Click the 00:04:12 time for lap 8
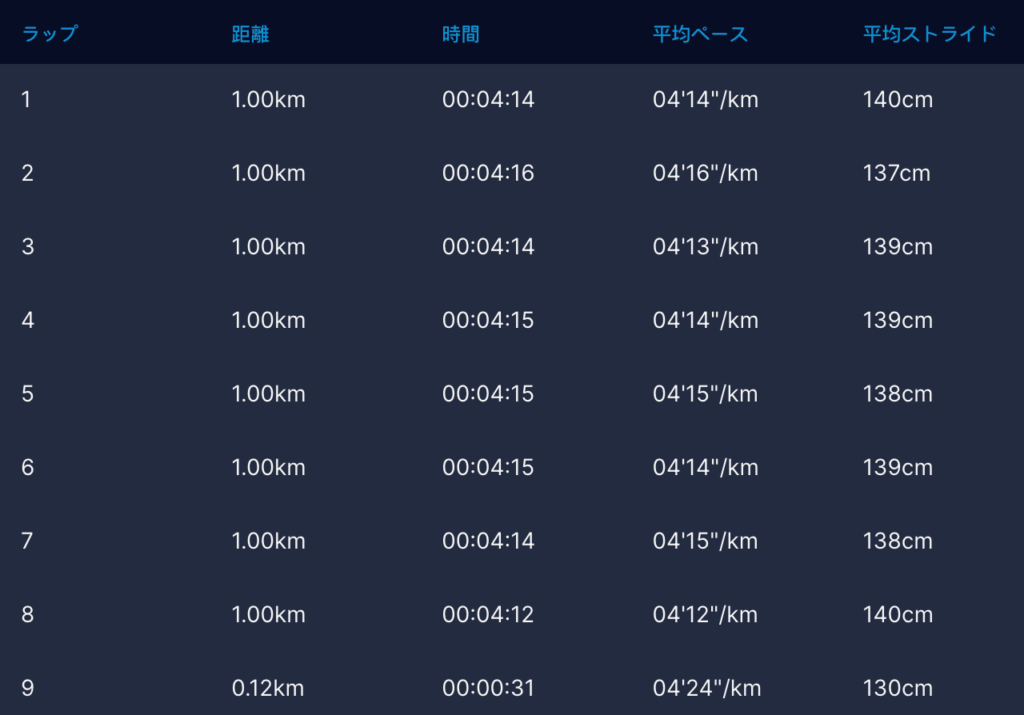1024x715 pixels. [x=488, y=614]
